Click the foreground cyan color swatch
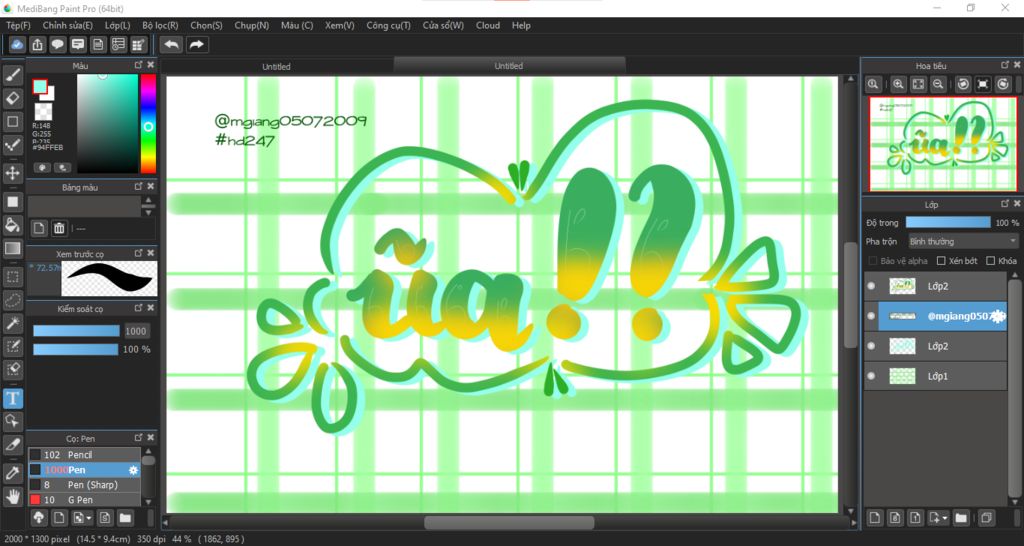 tap(40, 86)
